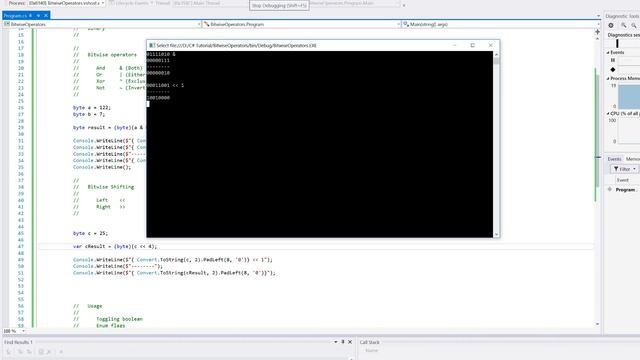The width and height of the screenshot is (640, 360).
Task: Collapse the Process Memory section
Action: coord(608,78)
